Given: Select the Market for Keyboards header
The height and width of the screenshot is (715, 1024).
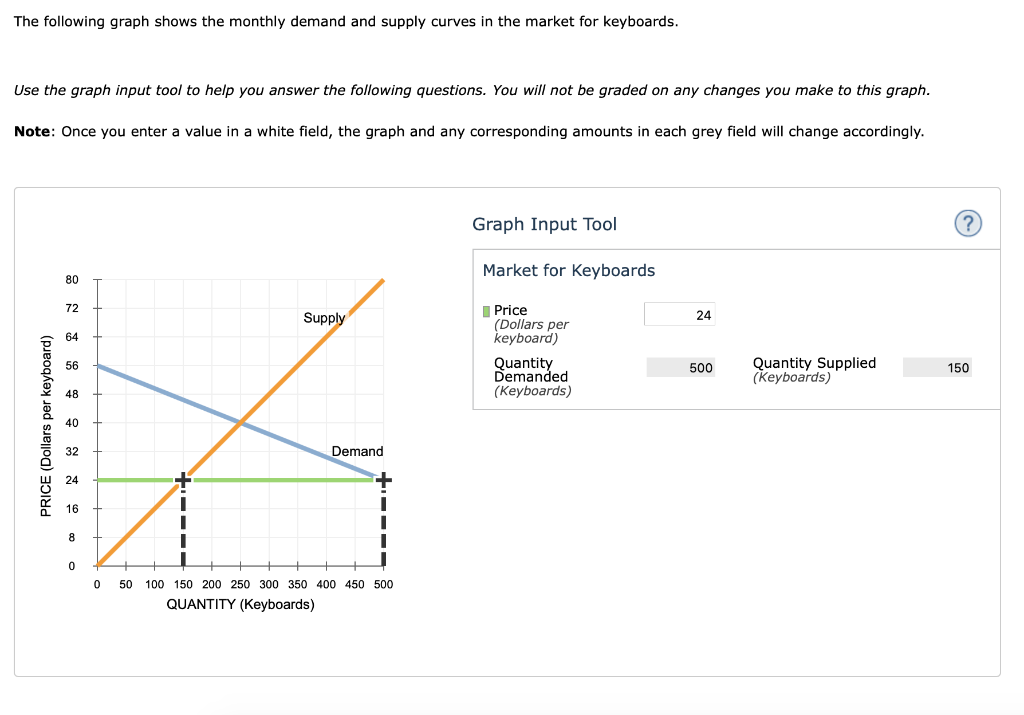Looking at the screenshot, I should [x=568, y=270].
